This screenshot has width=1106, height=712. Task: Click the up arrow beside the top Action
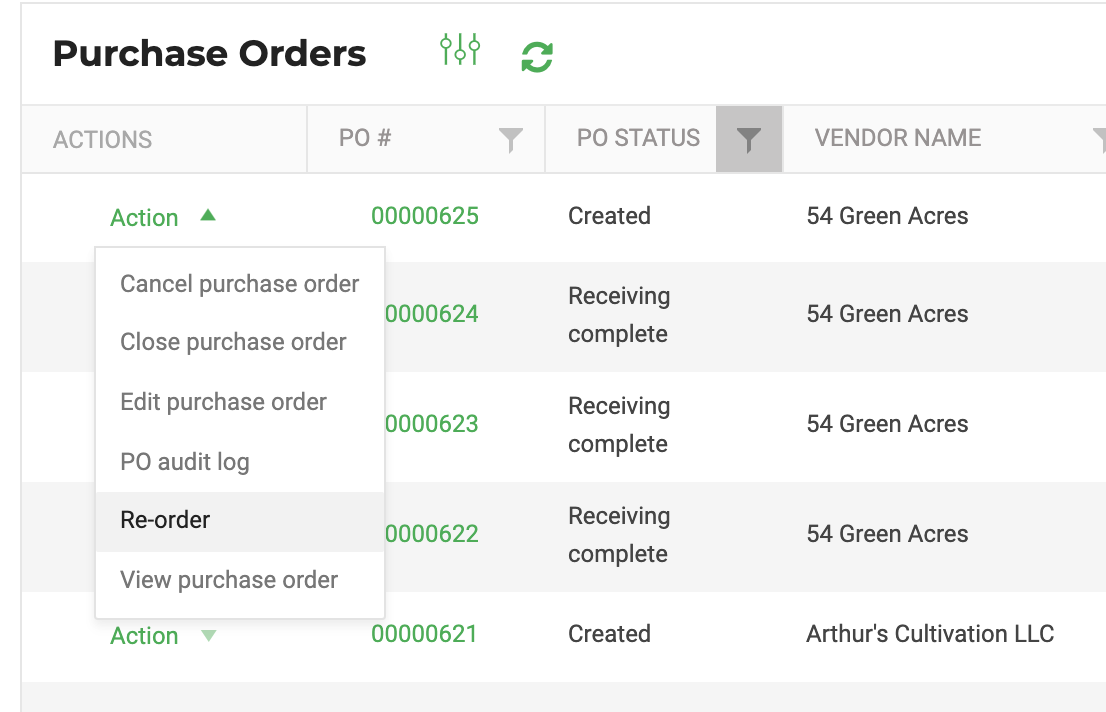(207, 215)
